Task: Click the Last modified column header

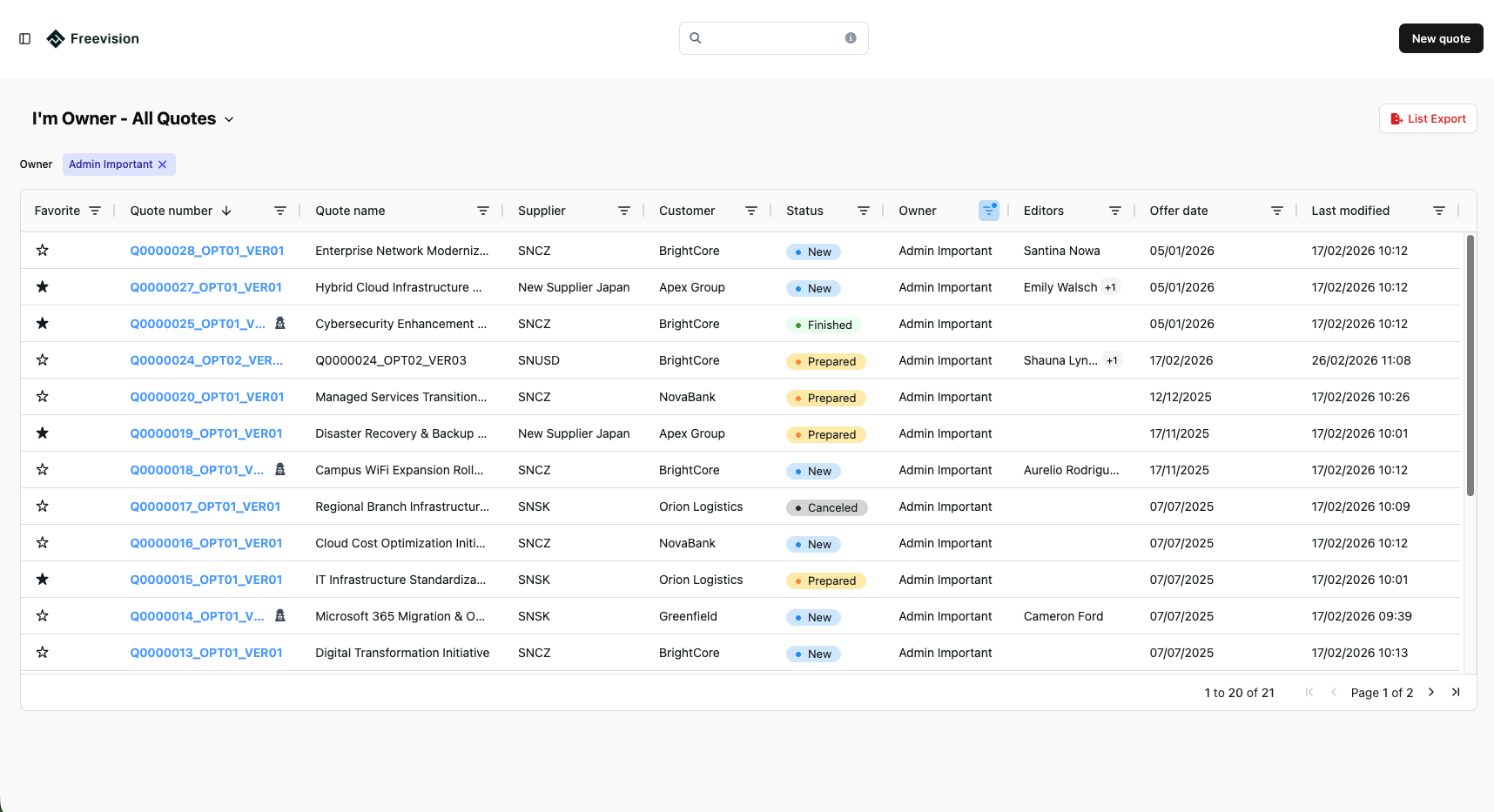Action: 1349,211
